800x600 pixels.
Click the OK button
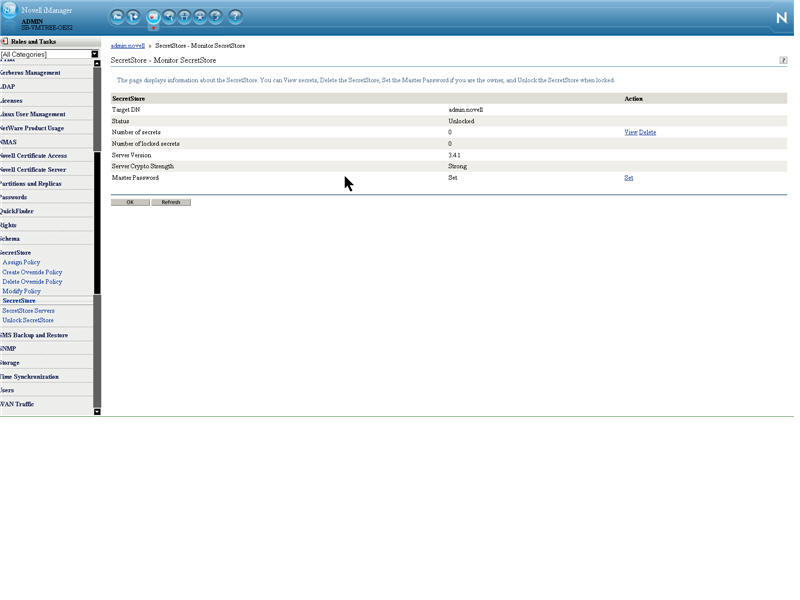130,203
